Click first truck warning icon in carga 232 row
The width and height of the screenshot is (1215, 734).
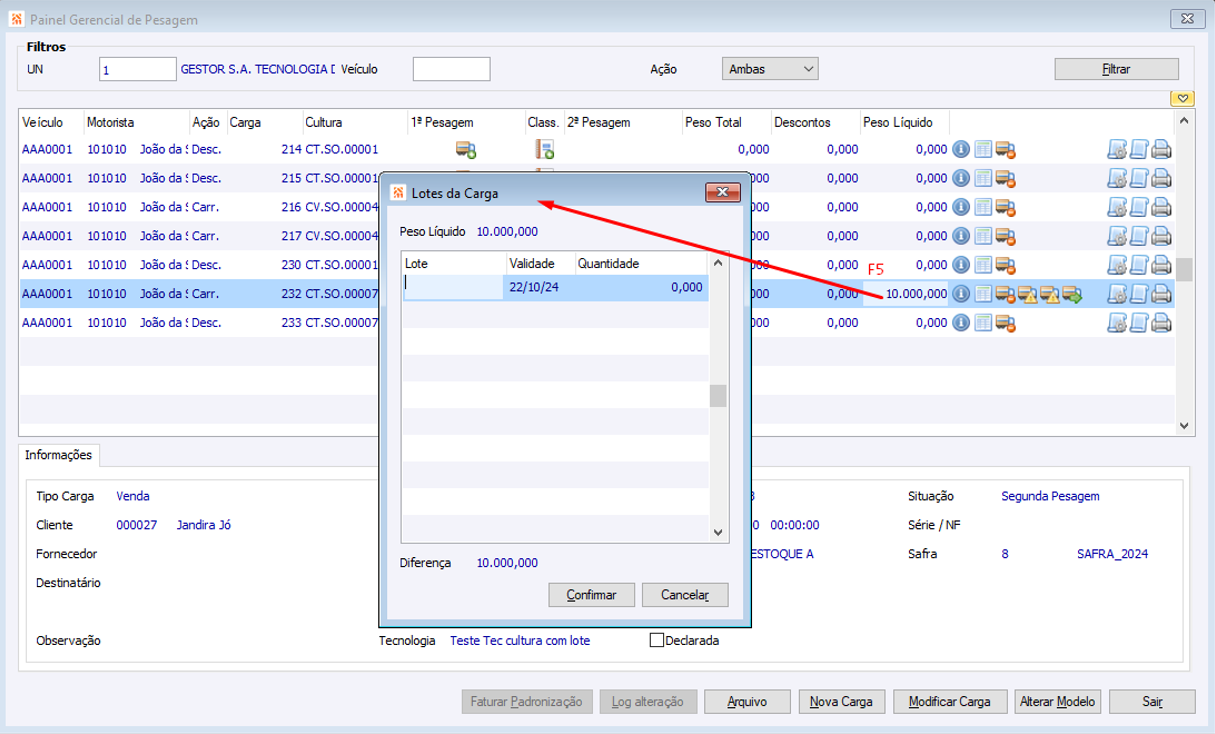1028,295
